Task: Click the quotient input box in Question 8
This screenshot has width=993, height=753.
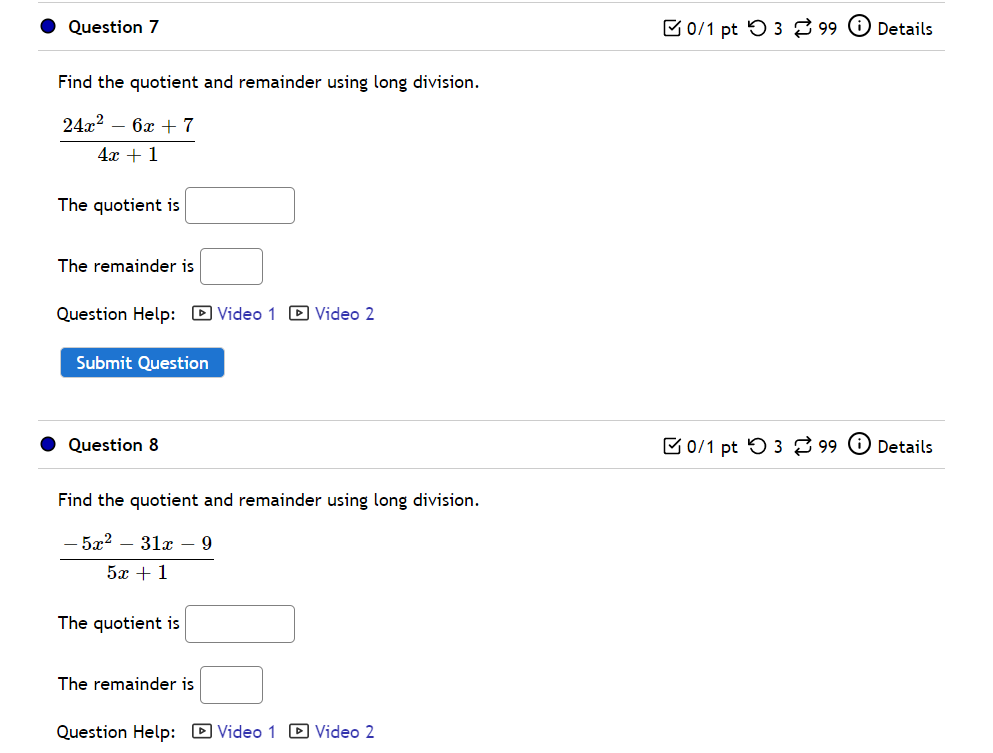Action: point(239,623)
